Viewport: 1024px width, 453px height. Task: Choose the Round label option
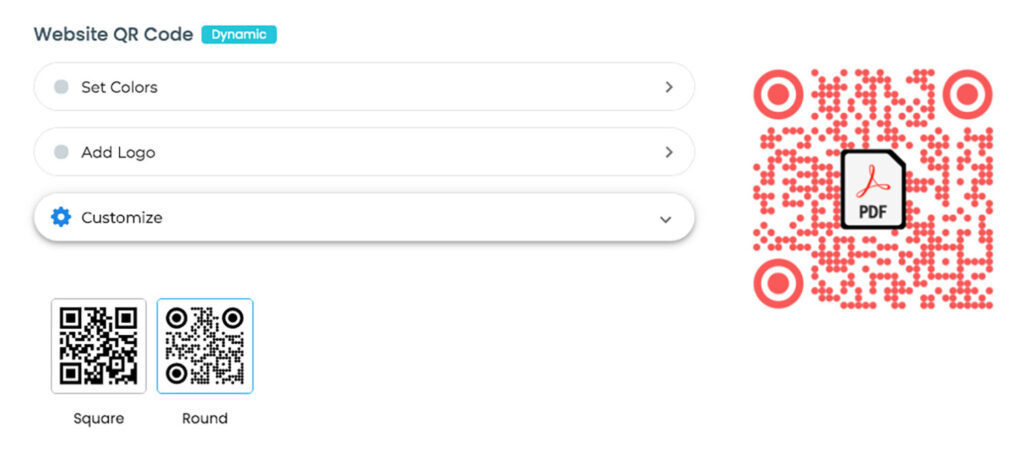pos(205,418)
